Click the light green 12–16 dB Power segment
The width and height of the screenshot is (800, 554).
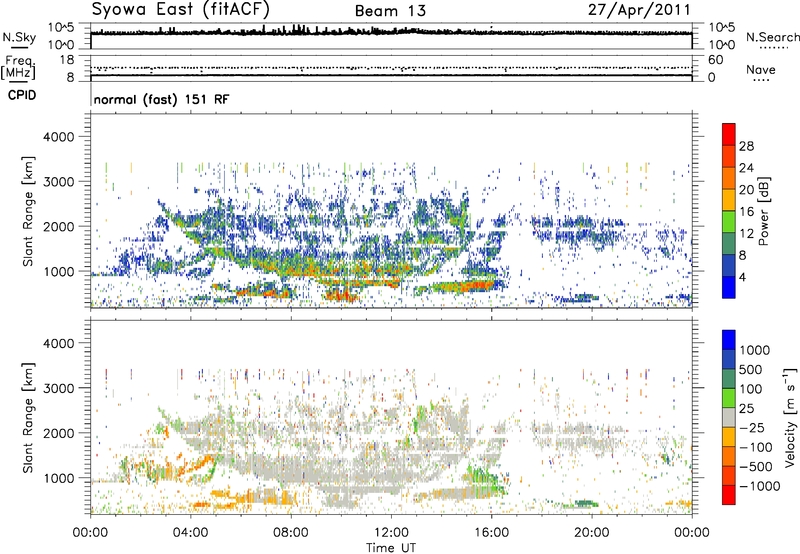coord(729,222)
